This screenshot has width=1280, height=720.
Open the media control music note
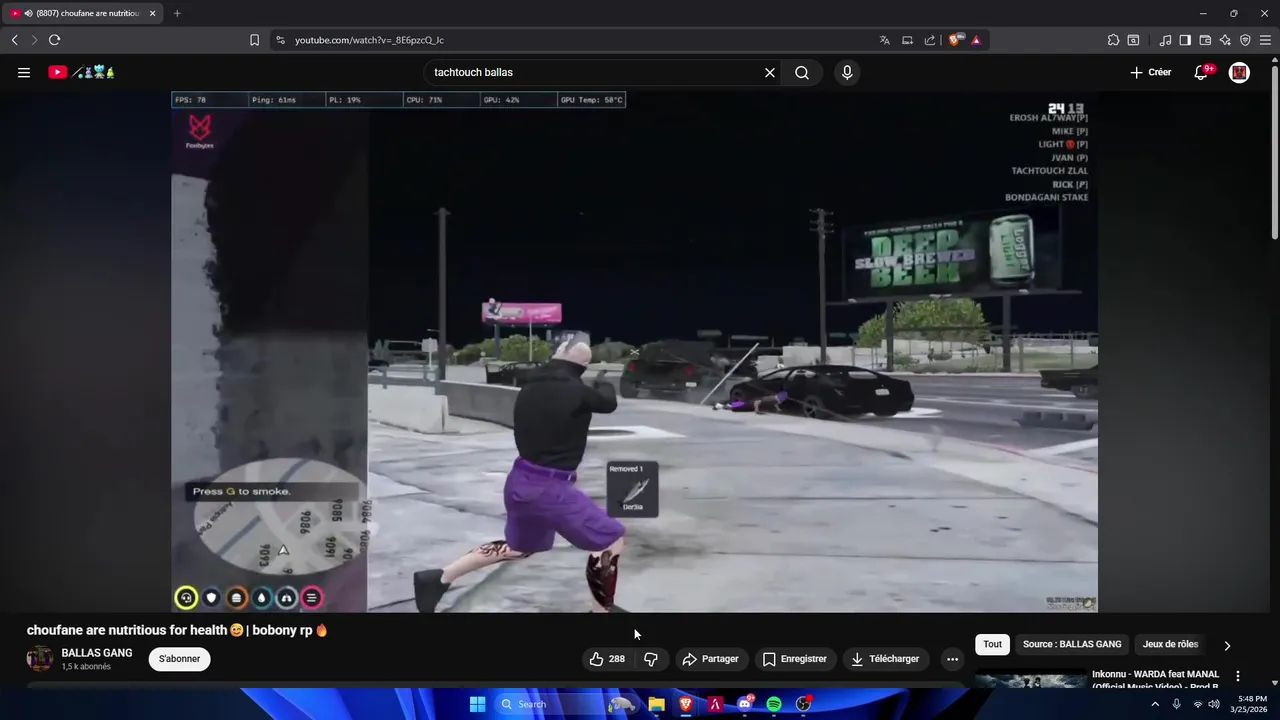tap(1165, 40)
